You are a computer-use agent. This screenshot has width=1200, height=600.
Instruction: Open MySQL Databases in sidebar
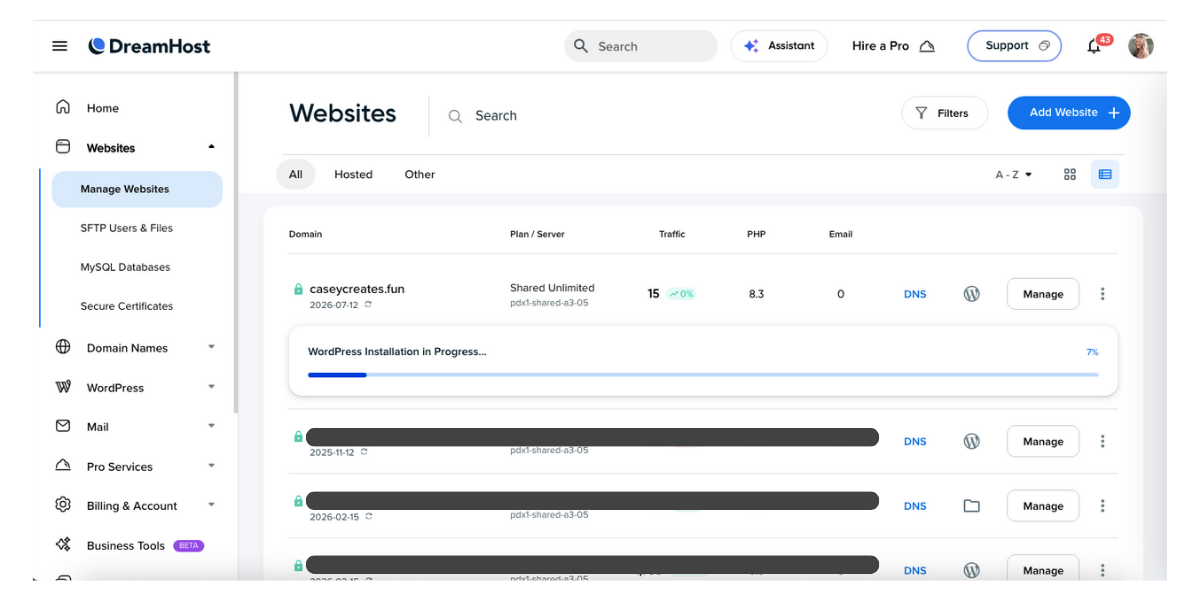click(x=126, y=267)
